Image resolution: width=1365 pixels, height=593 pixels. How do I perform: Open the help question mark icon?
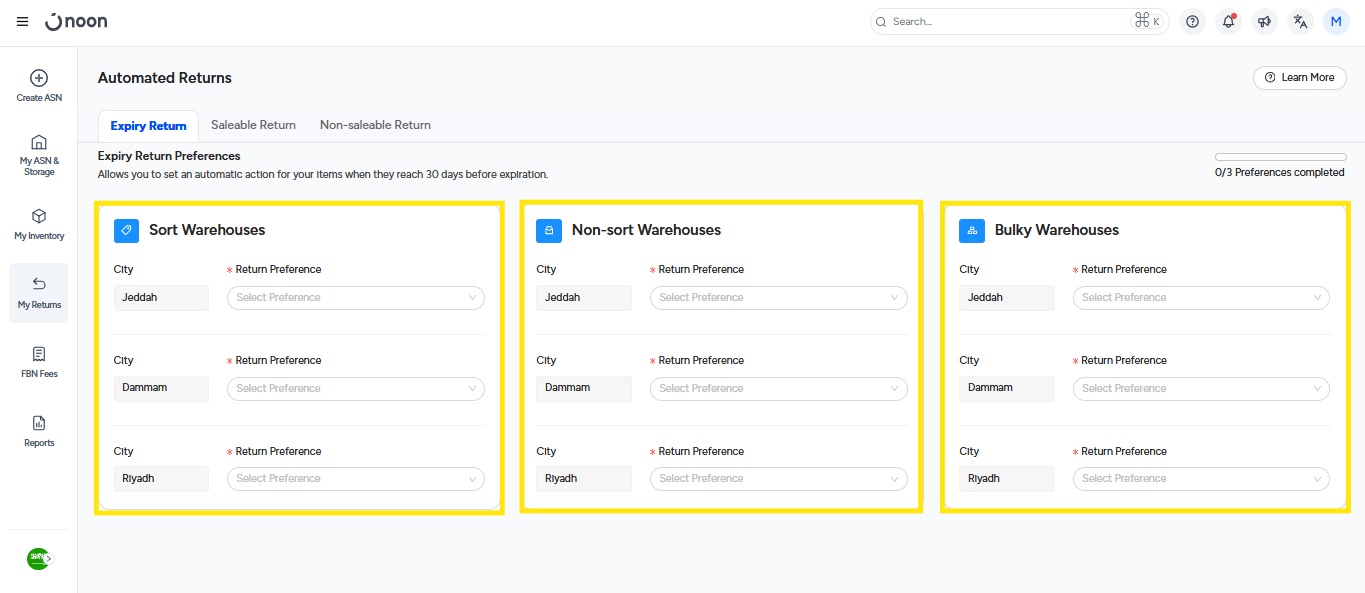pyautogui.click(x=1192, y=22)
